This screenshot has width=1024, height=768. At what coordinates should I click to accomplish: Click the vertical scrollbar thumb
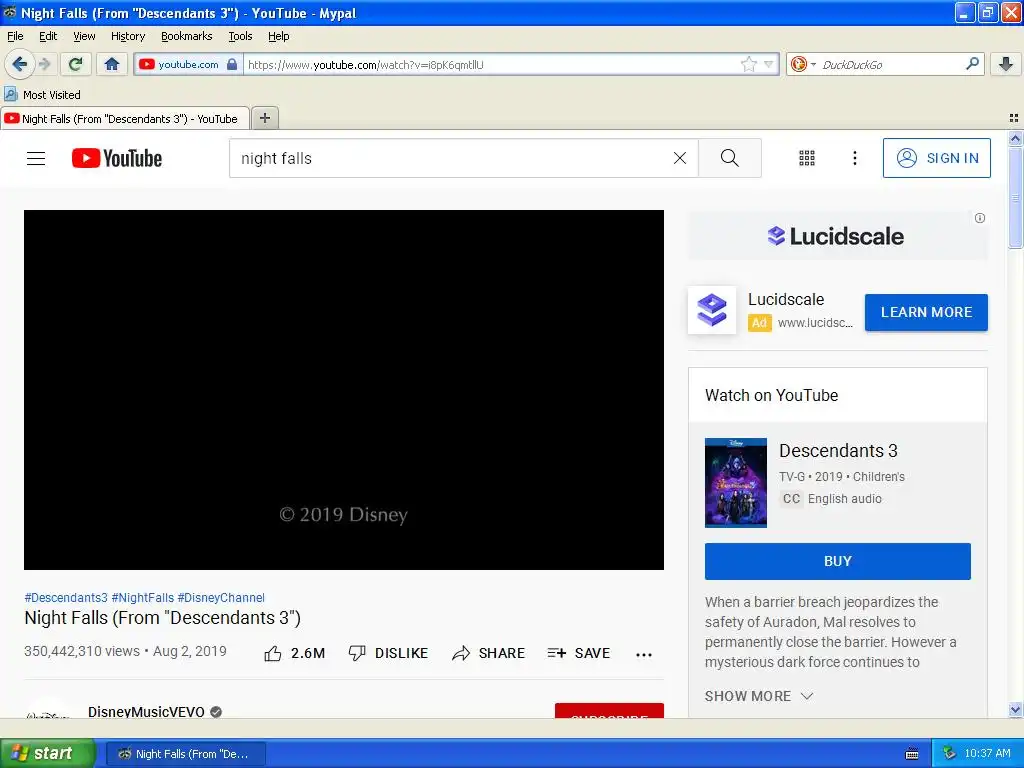pos(1015,198)
